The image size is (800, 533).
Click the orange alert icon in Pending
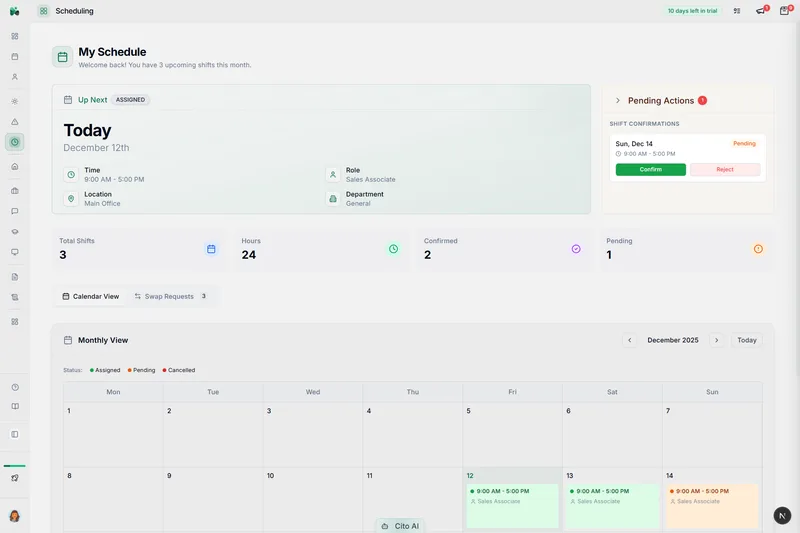click(758, 249)
